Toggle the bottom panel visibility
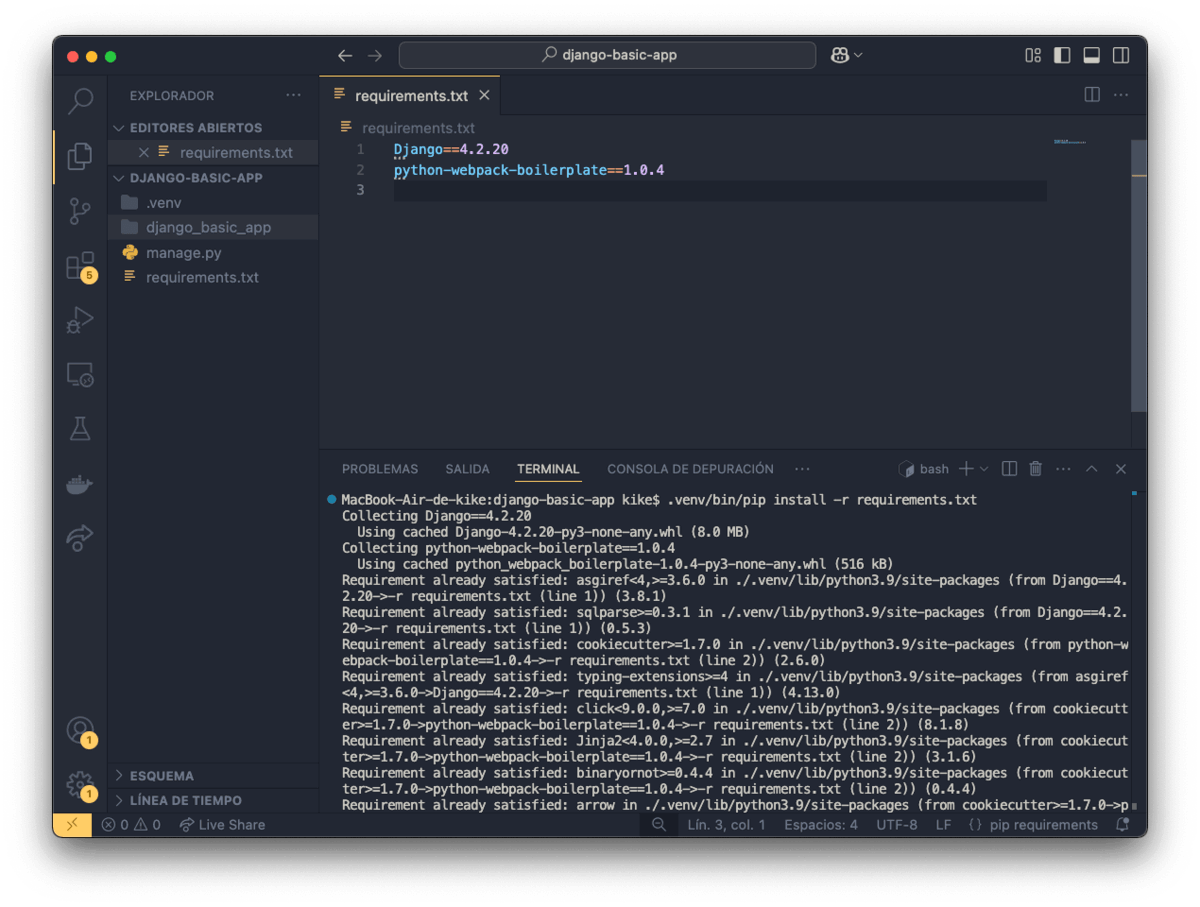This screenshot has height=907, width=1200. point(1092,56)
